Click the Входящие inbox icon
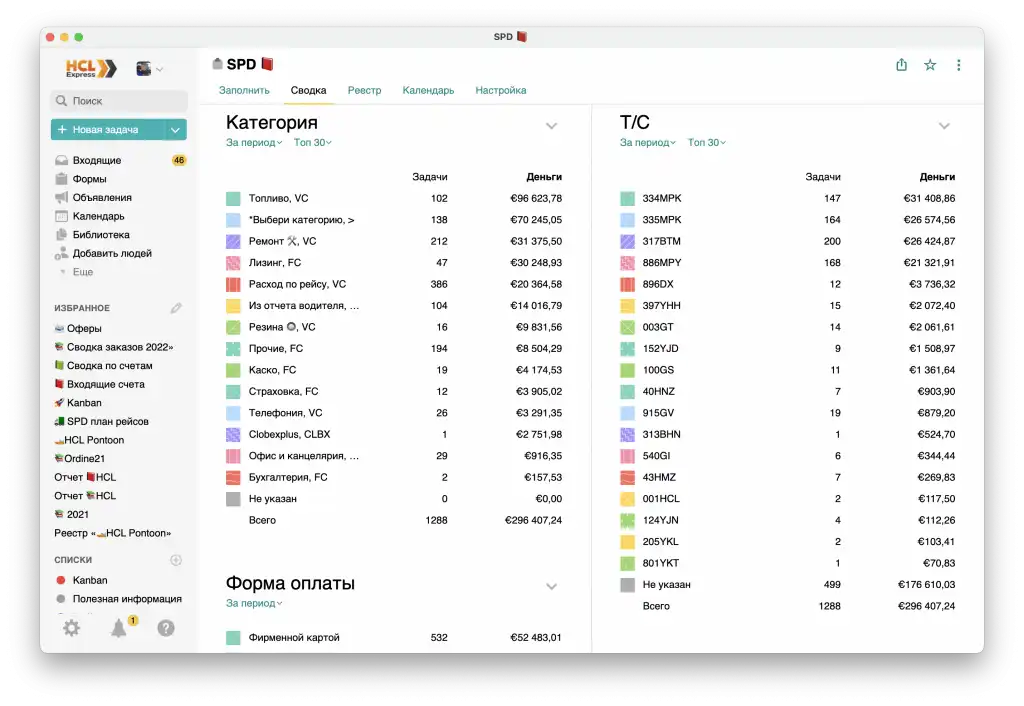1024x706 pixels. 61,160
